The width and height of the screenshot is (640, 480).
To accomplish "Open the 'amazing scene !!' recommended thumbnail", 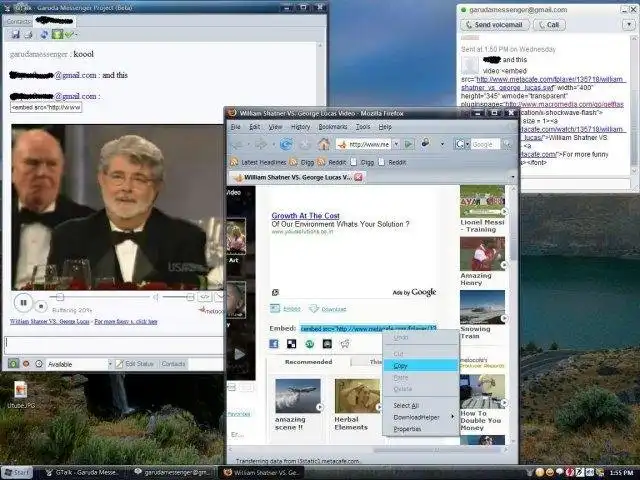I will pos(298,396).
